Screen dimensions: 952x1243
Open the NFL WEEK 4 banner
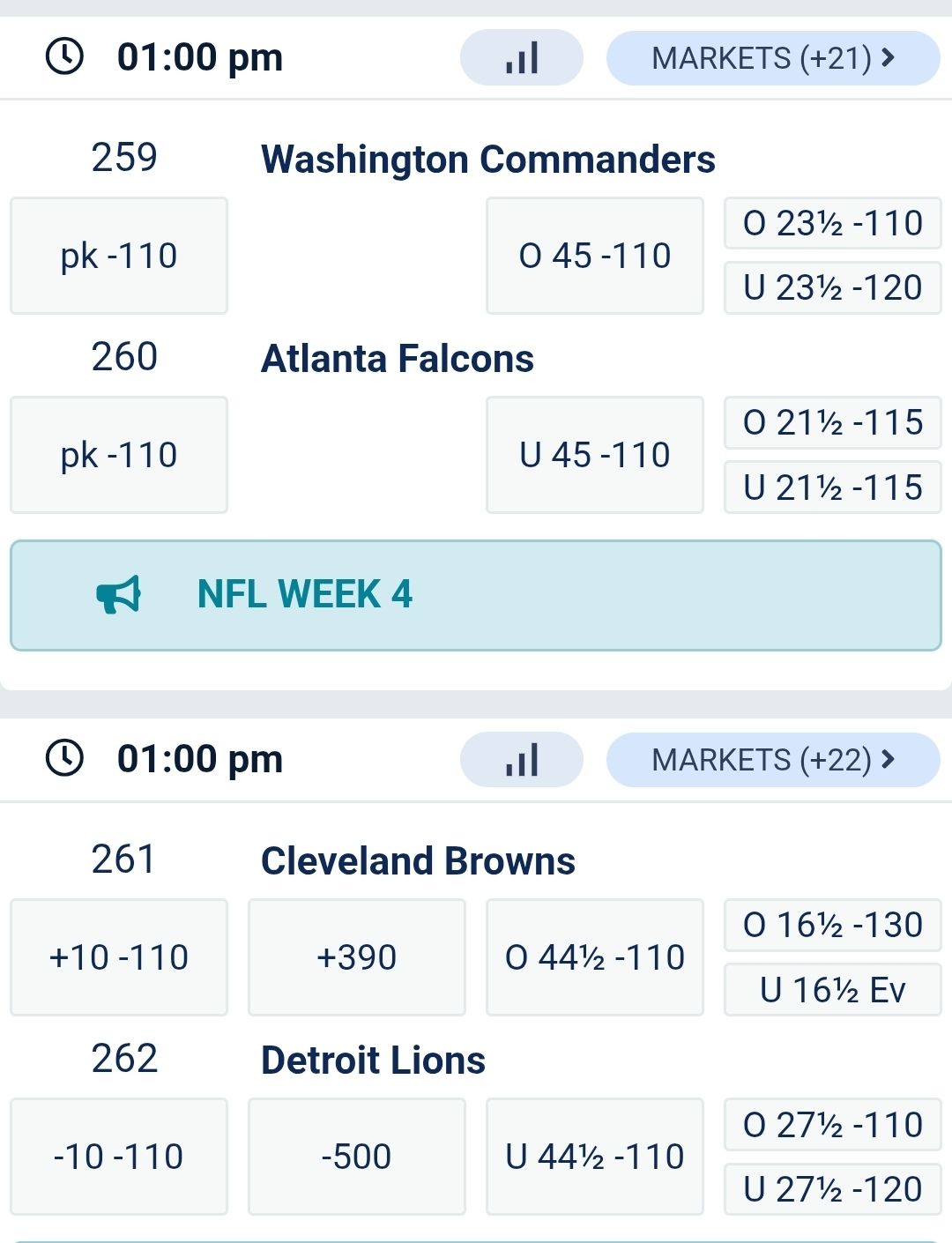476,595
